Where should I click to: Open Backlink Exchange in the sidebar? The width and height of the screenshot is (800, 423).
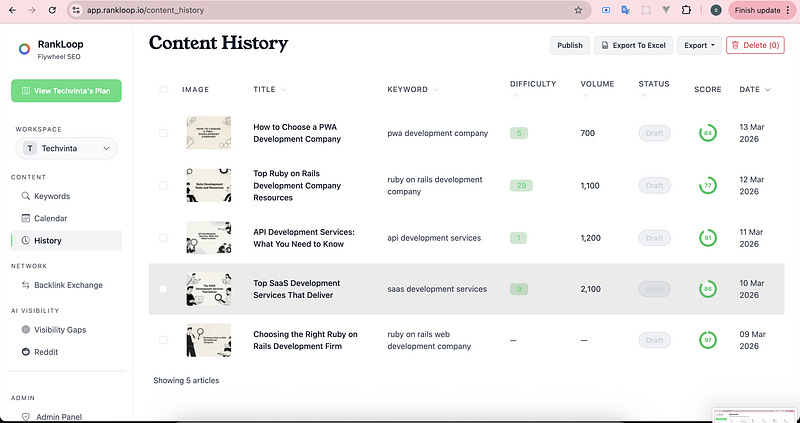tap(68, 285)
